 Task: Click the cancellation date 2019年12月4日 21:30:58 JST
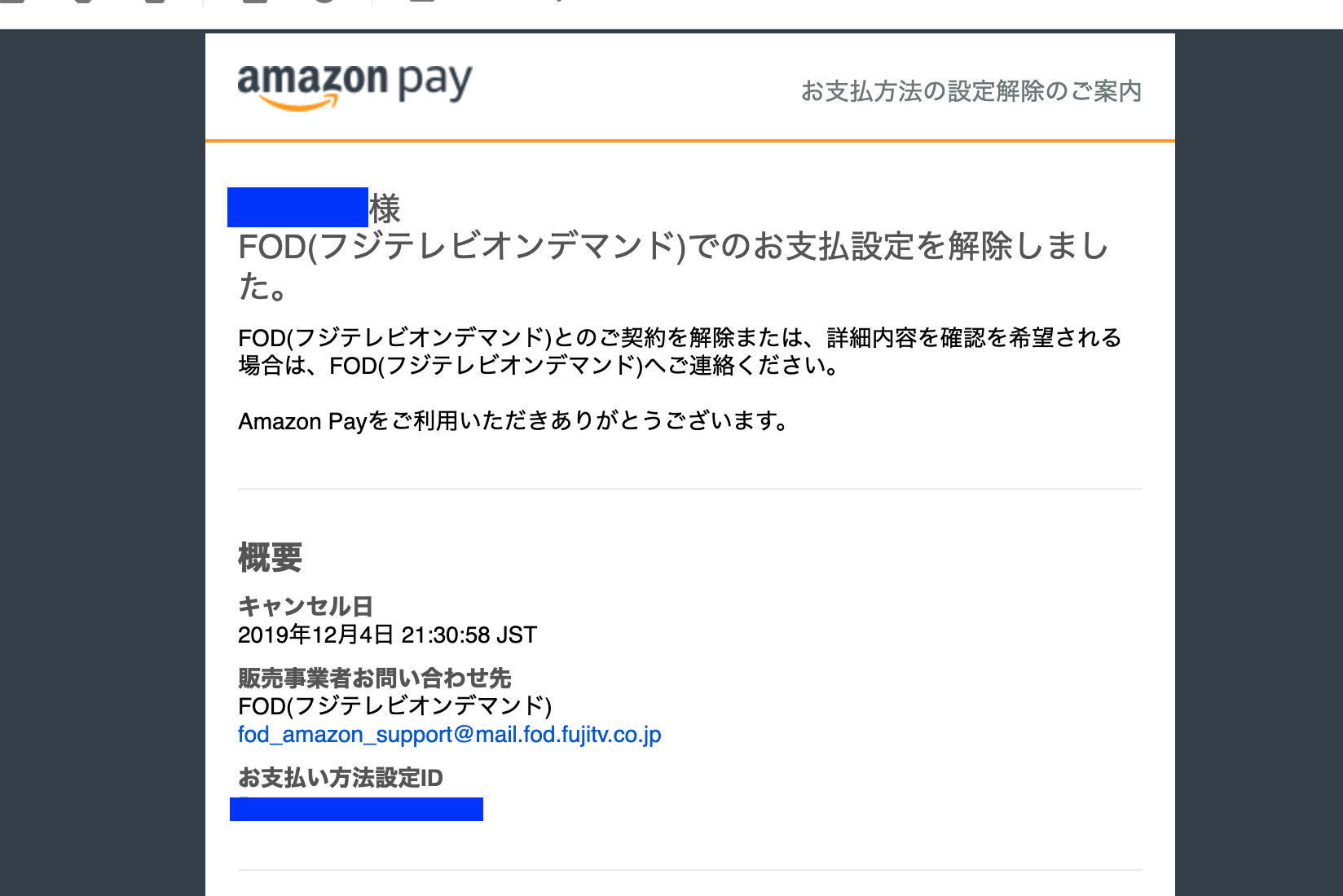click(x=387, y=635)
